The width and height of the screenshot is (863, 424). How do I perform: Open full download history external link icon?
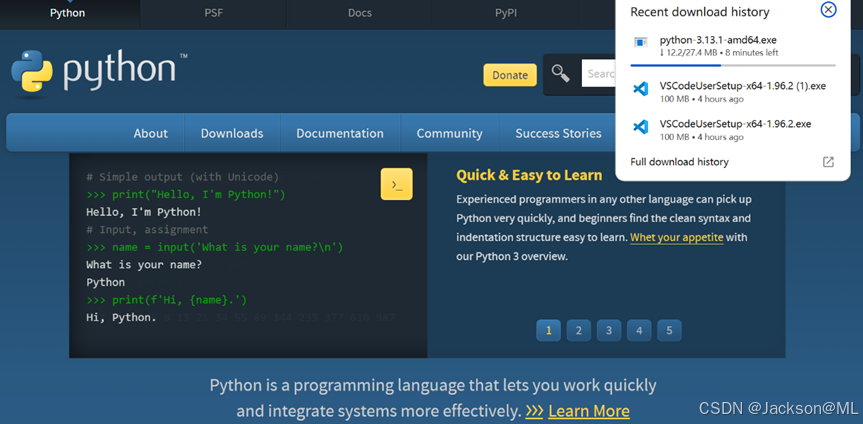click(x=827, y=162)
